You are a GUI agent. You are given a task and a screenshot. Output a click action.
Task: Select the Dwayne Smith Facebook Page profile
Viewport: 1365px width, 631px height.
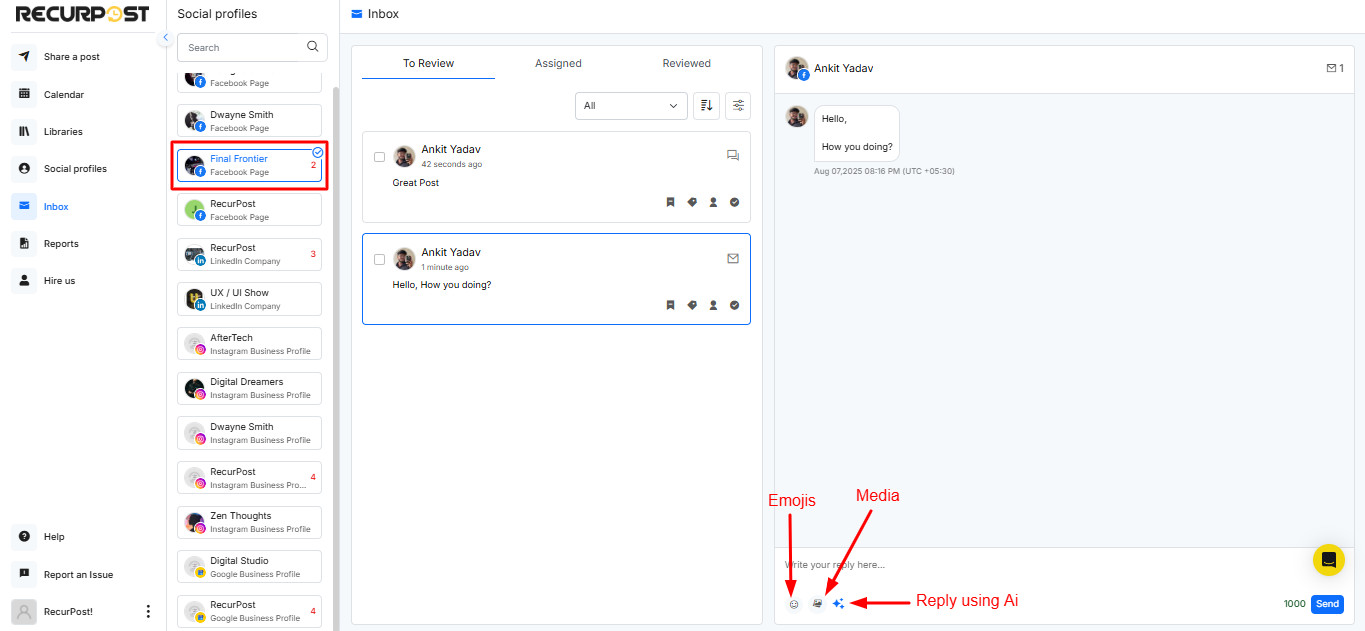(249, 121)
